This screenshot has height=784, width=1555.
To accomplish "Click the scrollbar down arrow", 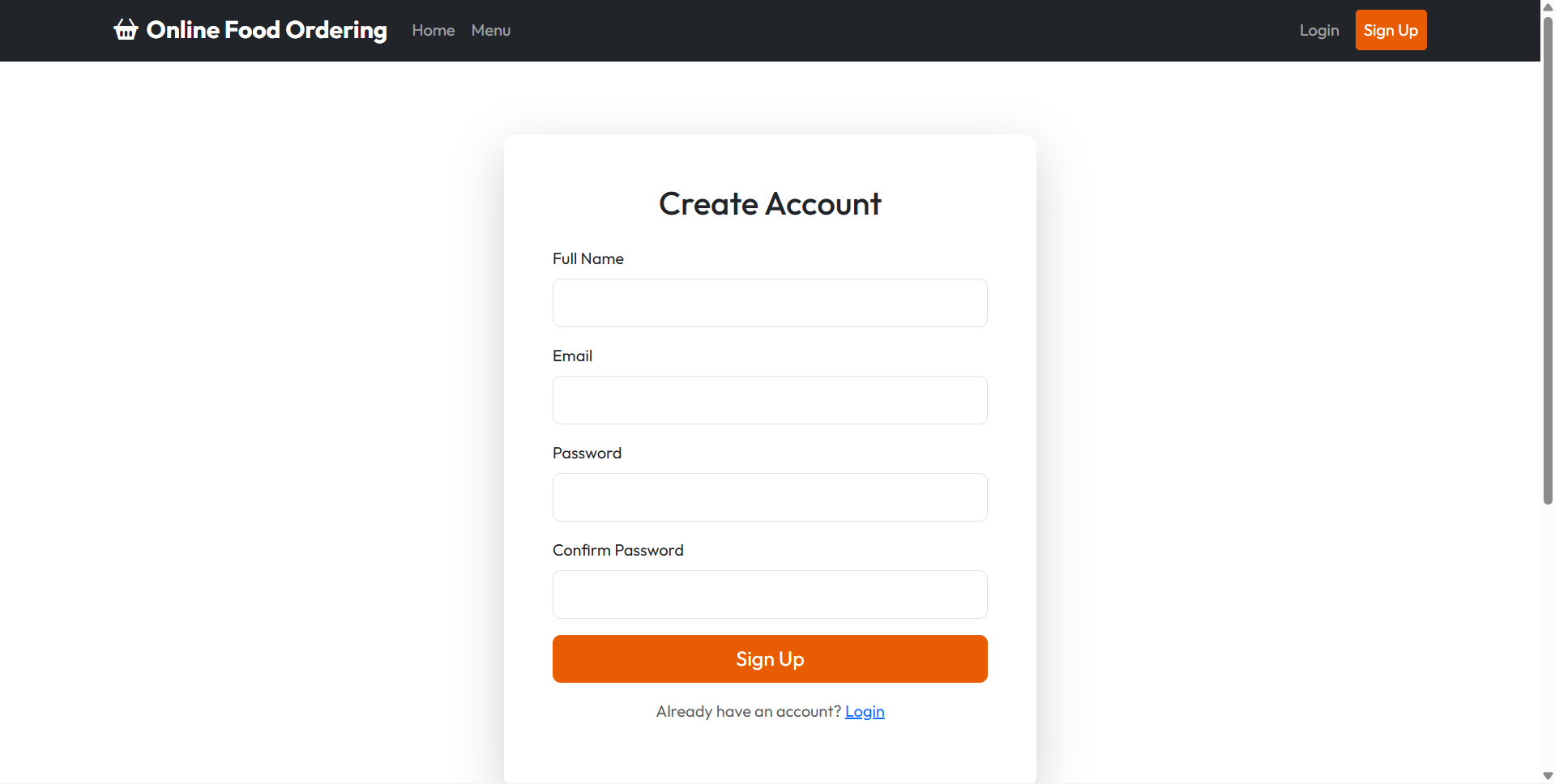I will (1548, 776).
